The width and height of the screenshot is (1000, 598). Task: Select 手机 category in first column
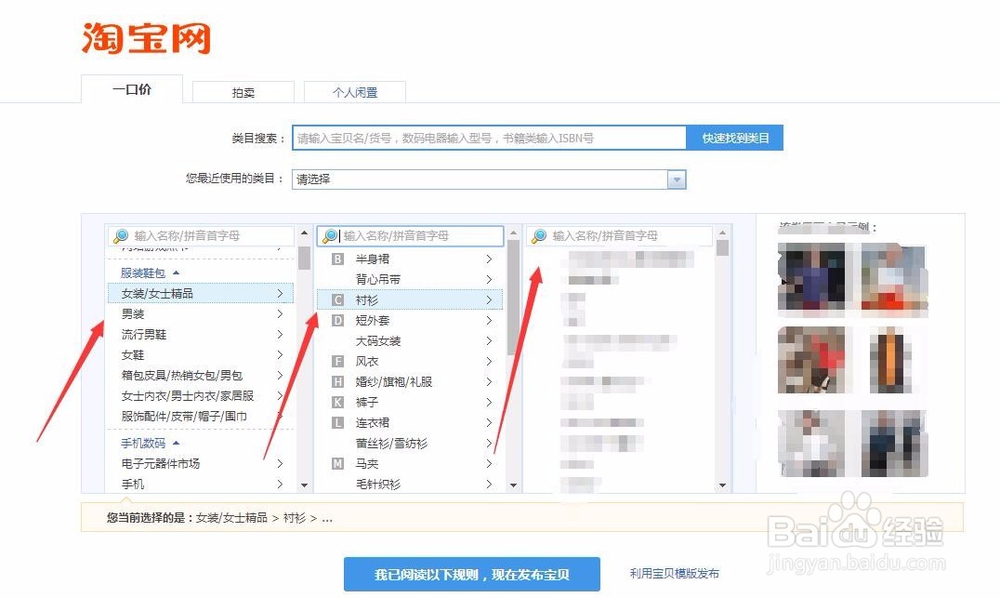click(x=201, y=484)
